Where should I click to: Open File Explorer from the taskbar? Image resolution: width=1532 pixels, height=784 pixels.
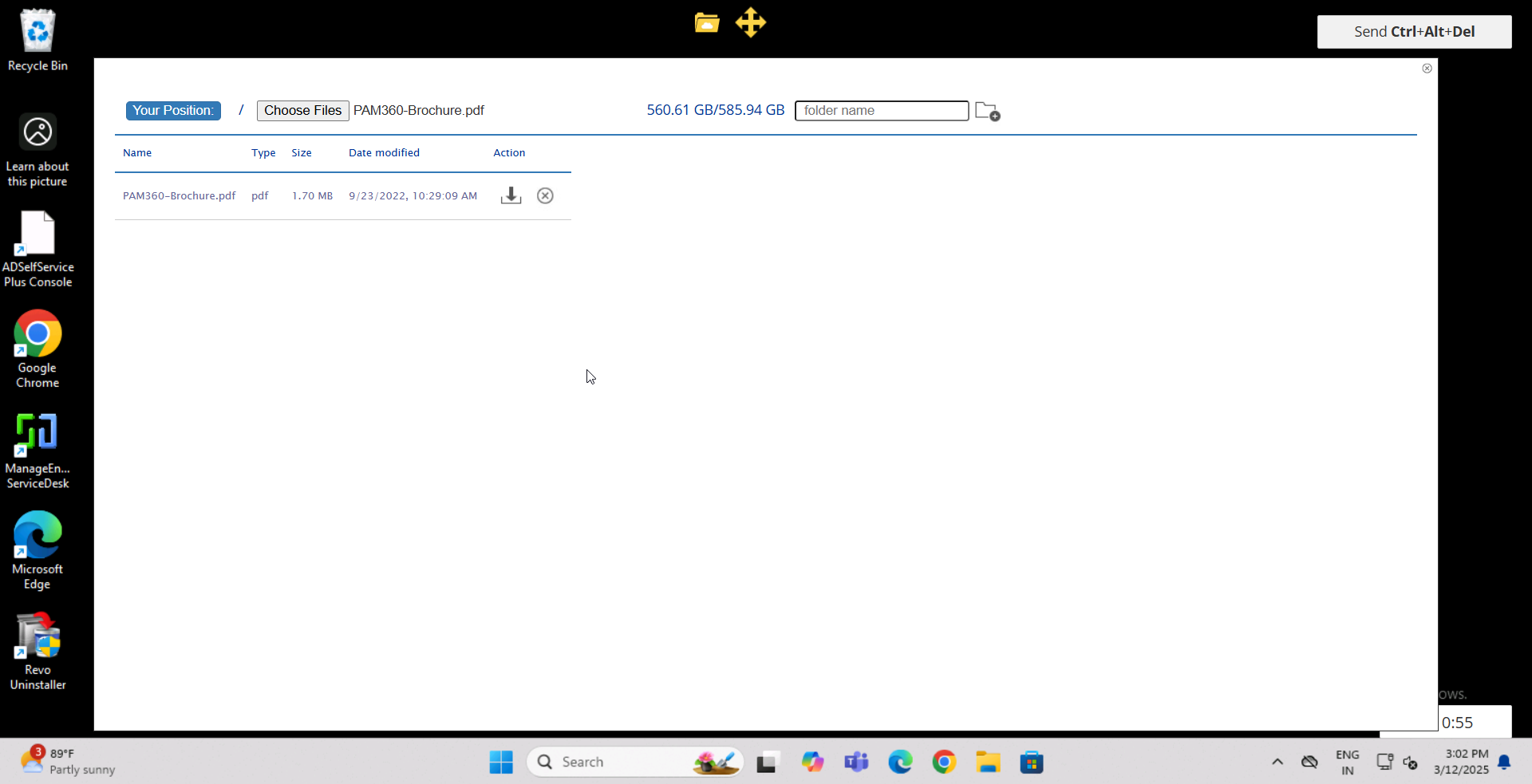(988, 762)
